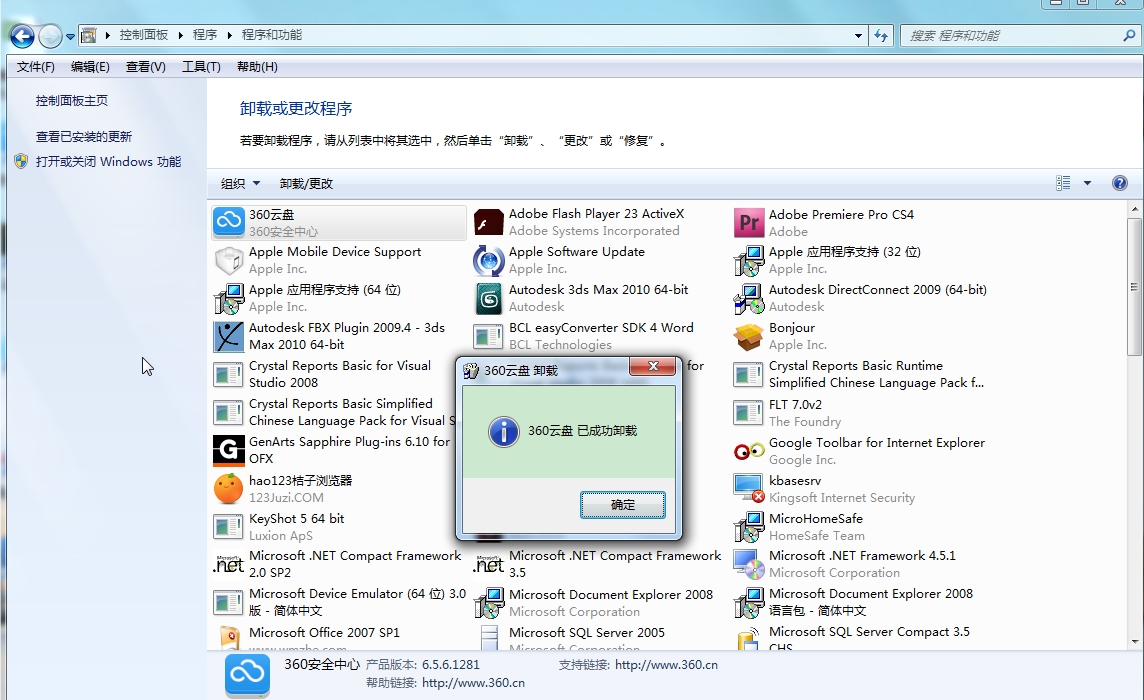Click the Autodesk 3ds Max 2010 icon
Image resolution: width=1144 pixels, height=700 pixels.
coord(488,299)
